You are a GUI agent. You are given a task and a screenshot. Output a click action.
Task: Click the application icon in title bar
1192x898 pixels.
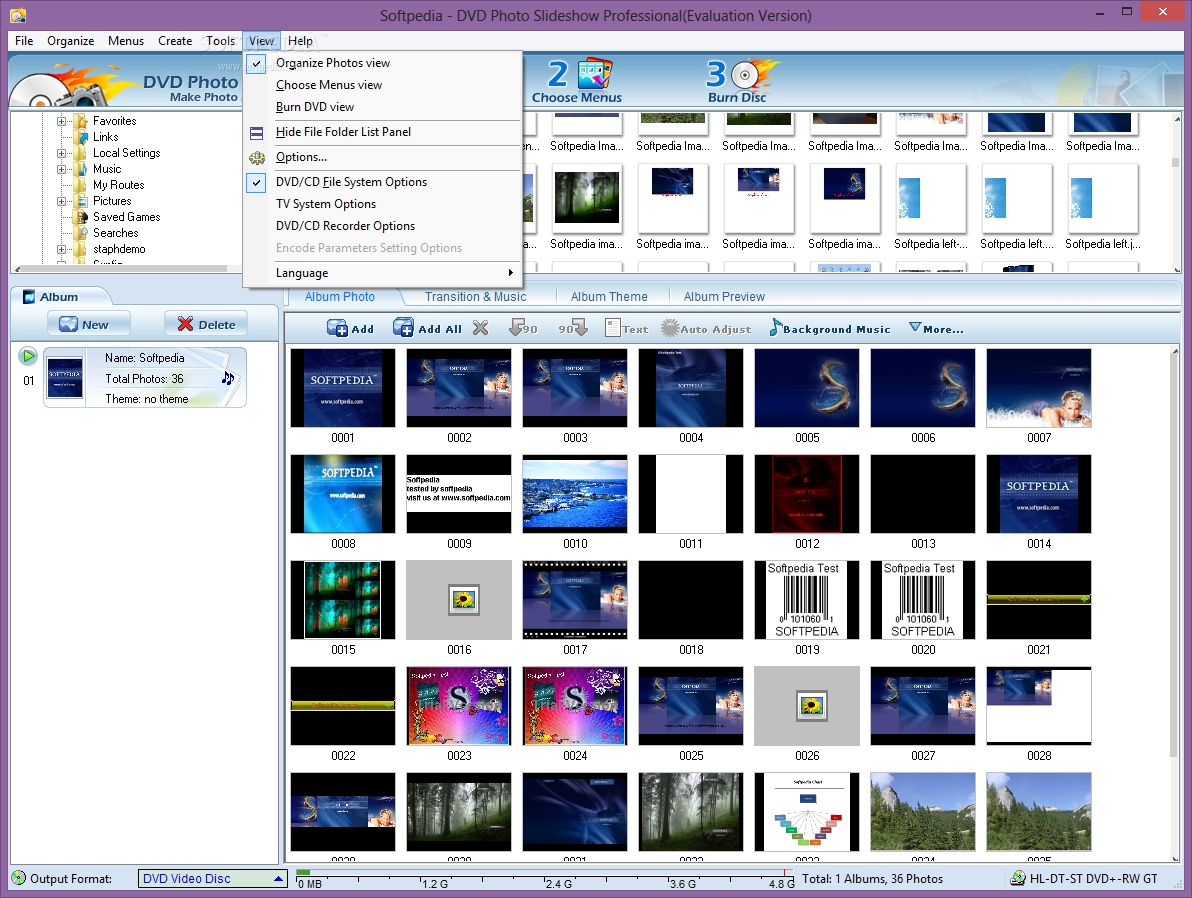click(17, 14)
